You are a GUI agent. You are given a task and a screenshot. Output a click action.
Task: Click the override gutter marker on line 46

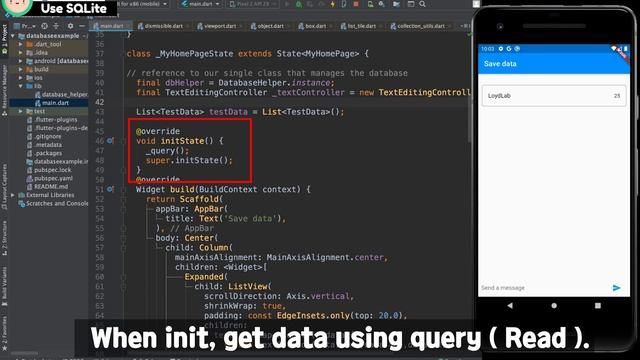click(110, 141)
